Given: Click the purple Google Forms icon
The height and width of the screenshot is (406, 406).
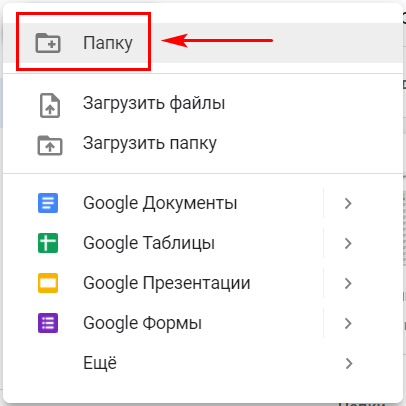Looking at the screenshot, I should tap(48, 323).
